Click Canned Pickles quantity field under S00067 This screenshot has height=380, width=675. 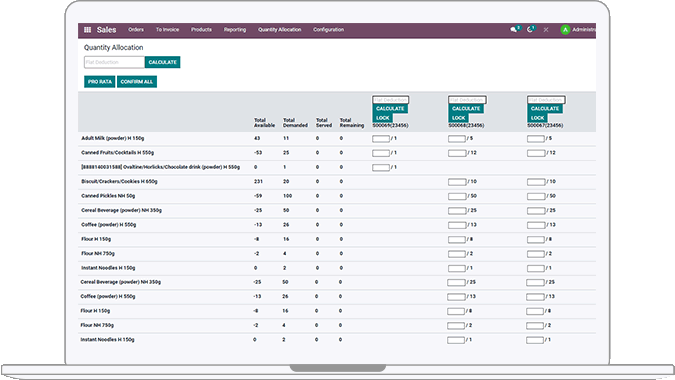(536, 196)
